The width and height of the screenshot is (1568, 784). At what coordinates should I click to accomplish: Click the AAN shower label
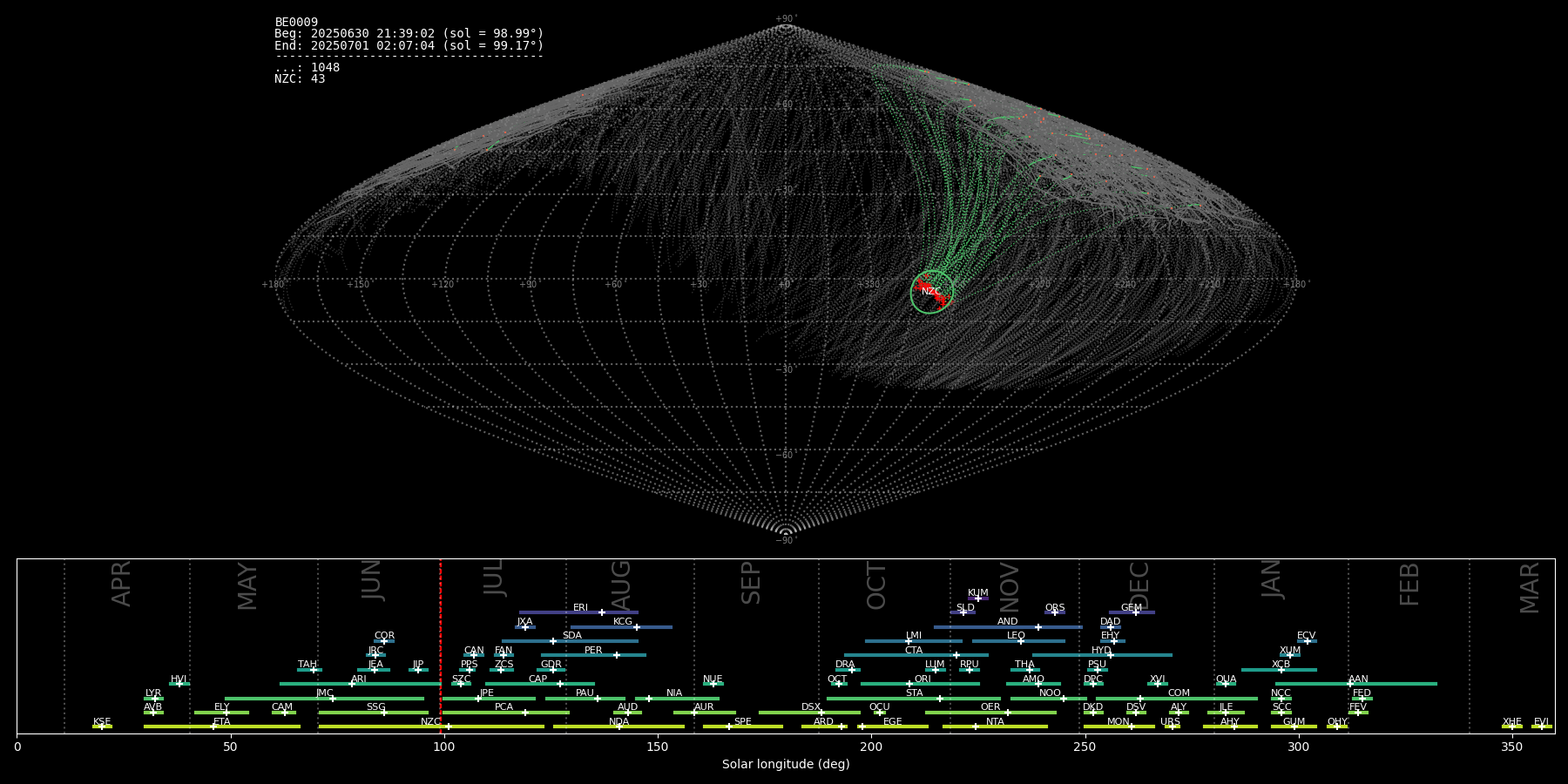1358,679
